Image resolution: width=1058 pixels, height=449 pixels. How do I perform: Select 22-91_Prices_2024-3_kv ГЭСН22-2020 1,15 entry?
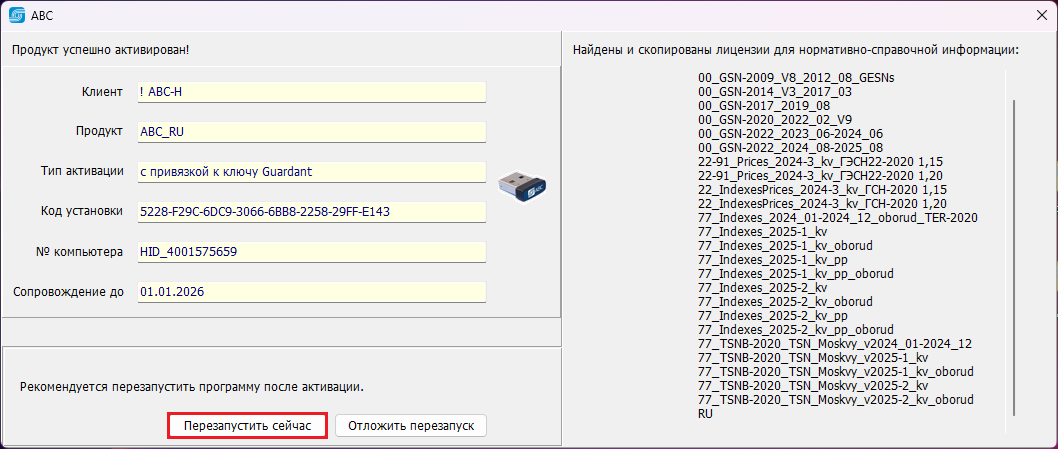(x=820, y=162)
